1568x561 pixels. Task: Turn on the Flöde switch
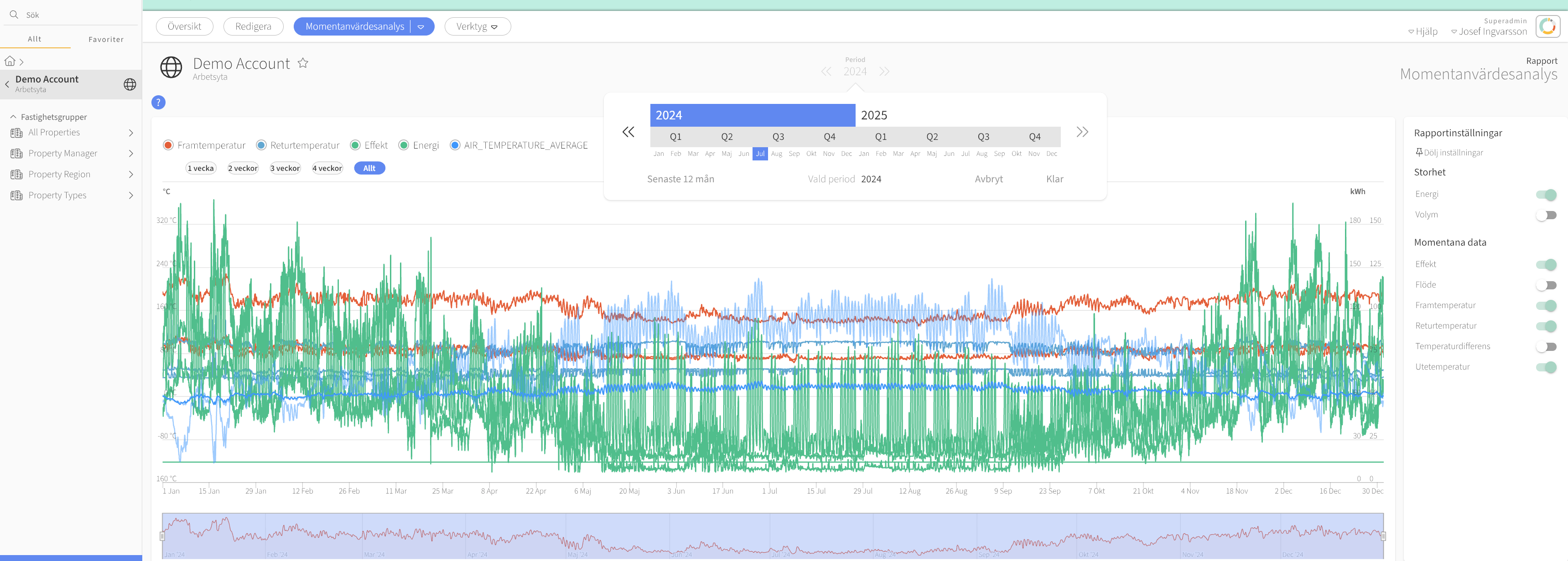[x=1546, y=285]
